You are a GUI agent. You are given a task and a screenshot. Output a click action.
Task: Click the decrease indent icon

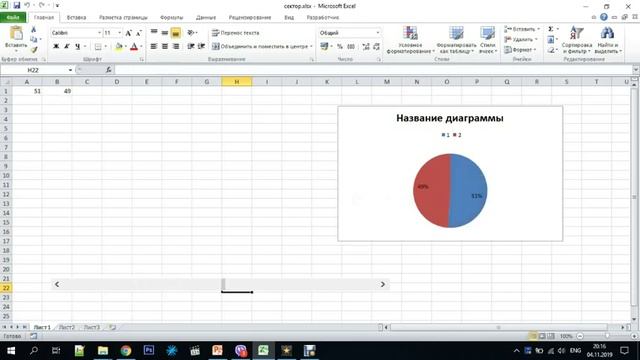191,47
